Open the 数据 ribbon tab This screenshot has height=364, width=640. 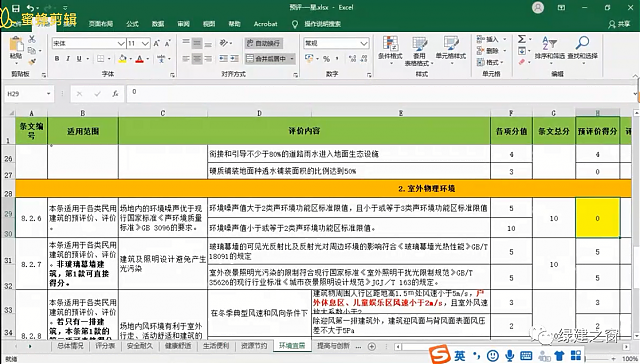[158, 24]
